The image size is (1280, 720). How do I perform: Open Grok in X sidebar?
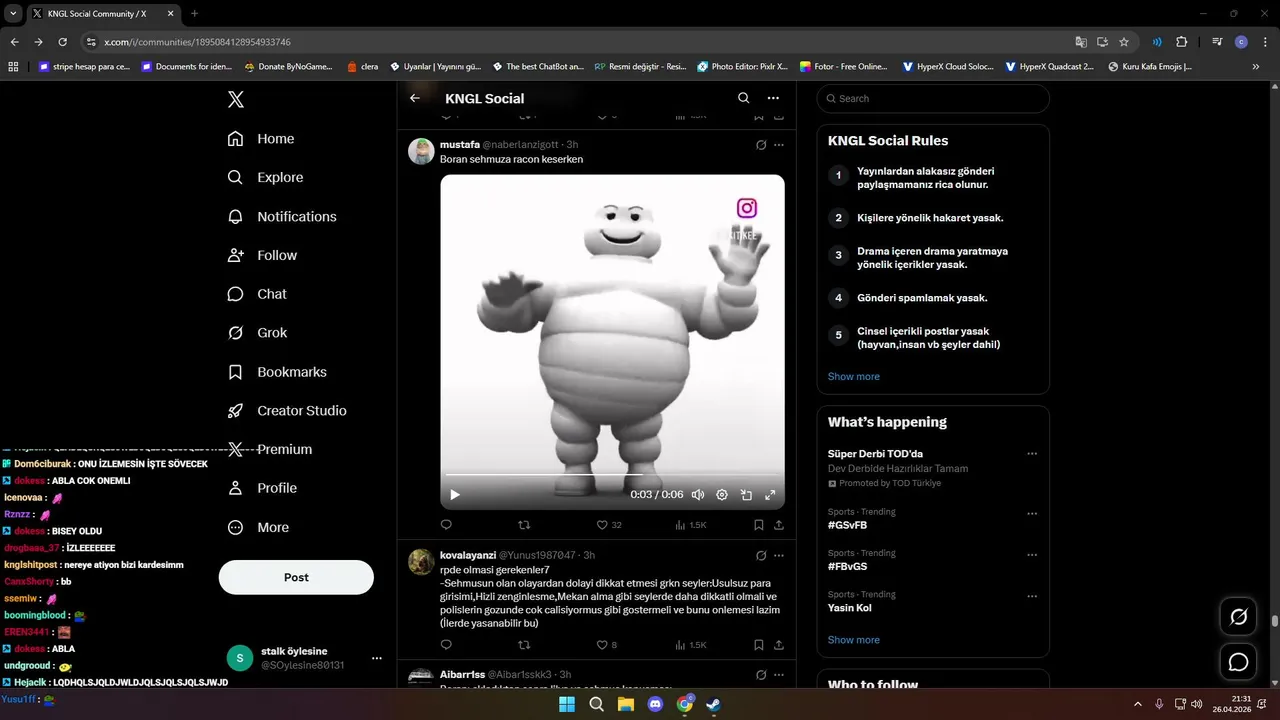(x=257, y=333)
